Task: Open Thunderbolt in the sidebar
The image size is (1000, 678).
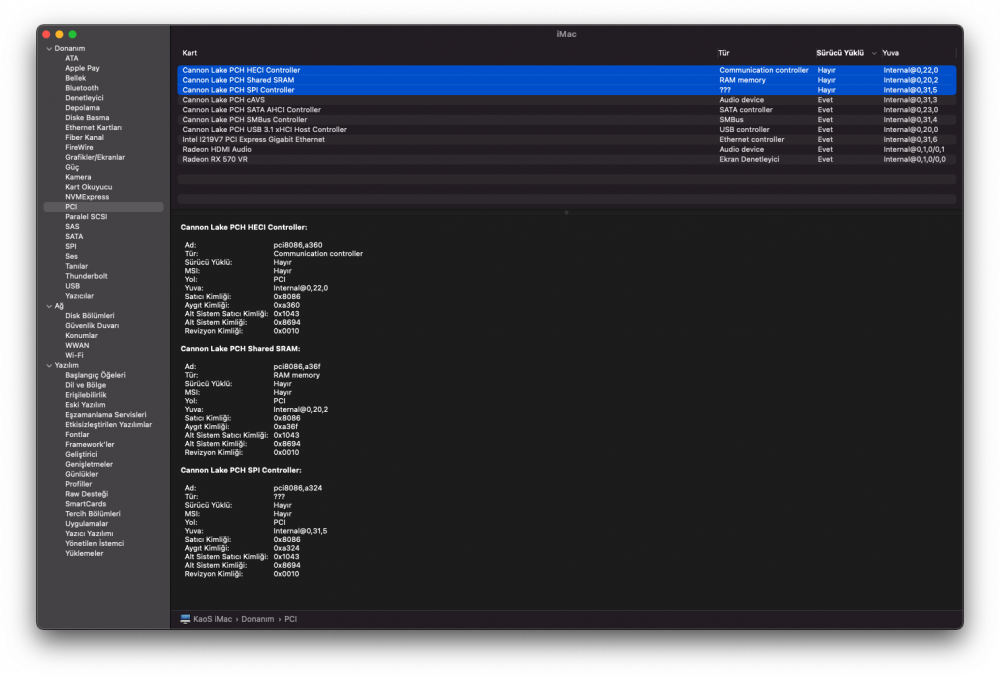Action: [86, 276]
